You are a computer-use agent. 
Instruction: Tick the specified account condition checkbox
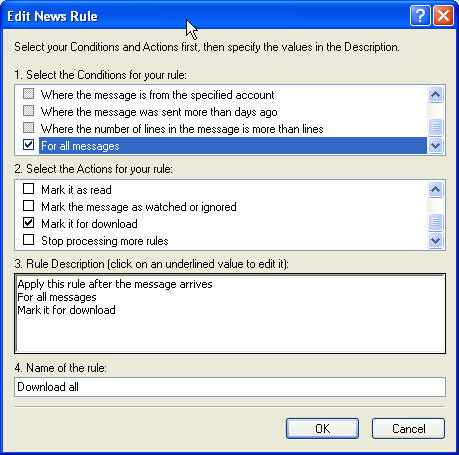point(29,94)
